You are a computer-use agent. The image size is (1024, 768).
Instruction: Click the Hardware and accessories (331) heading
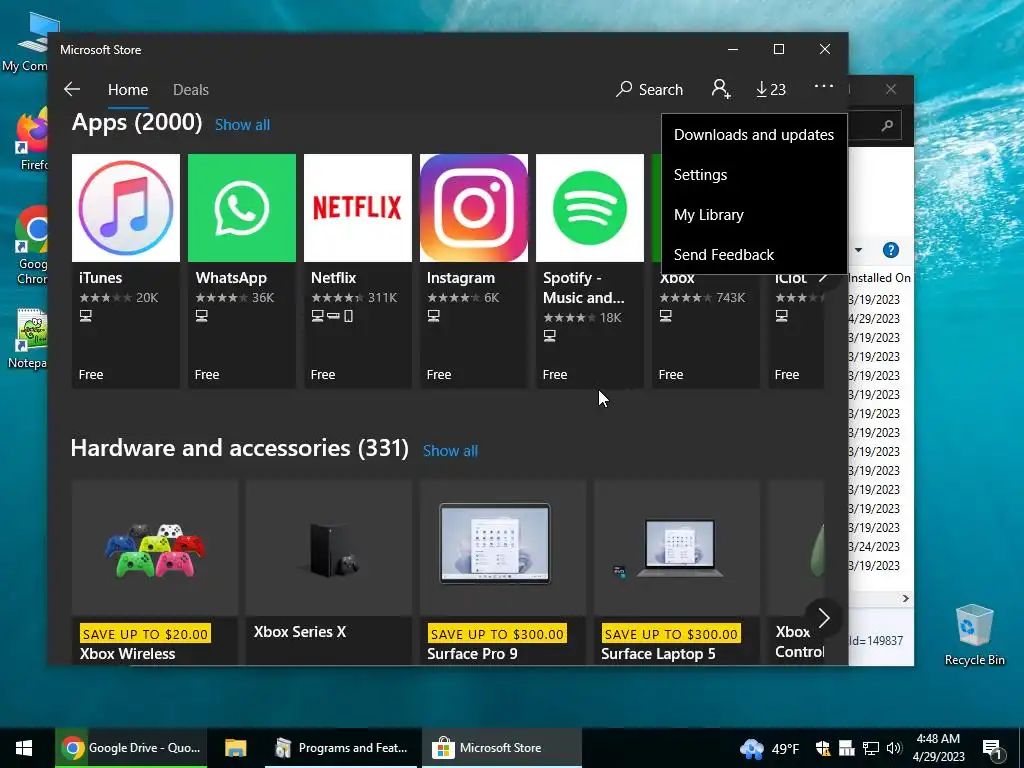[x=240, y=448]
